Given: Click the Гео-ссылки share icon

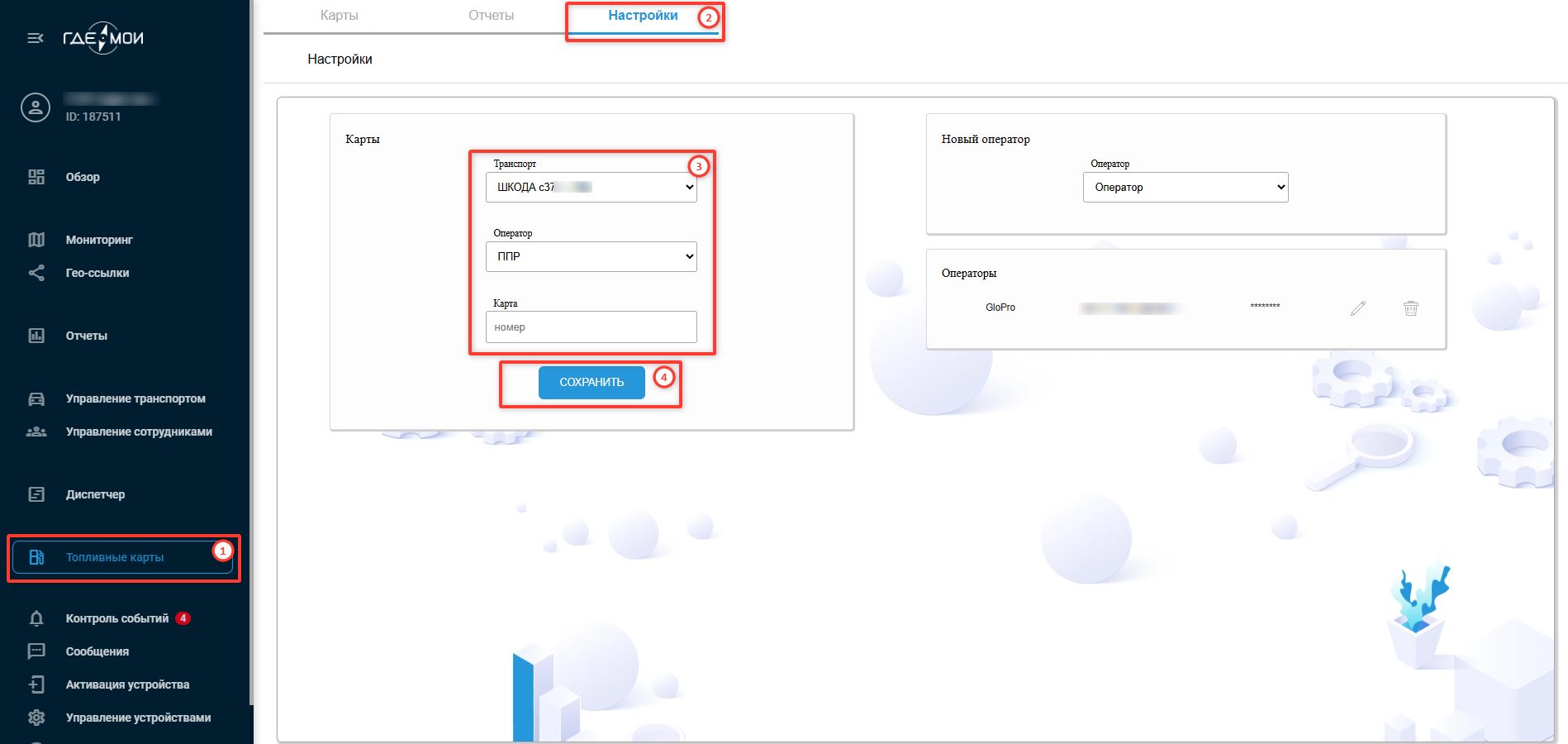Looking at the screenshot, I should tap(36, 273).
